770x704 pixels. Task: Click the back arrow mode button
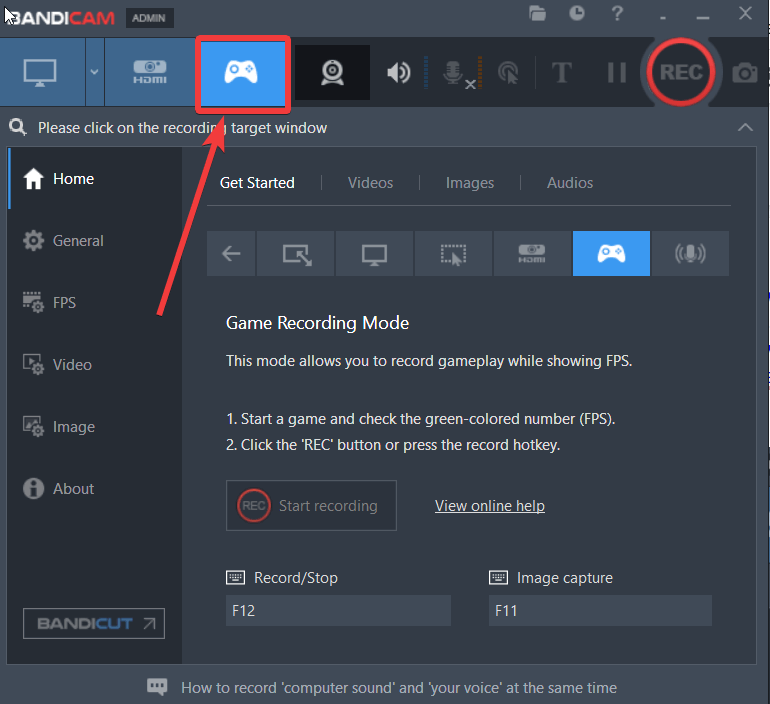tap(231, 253)
